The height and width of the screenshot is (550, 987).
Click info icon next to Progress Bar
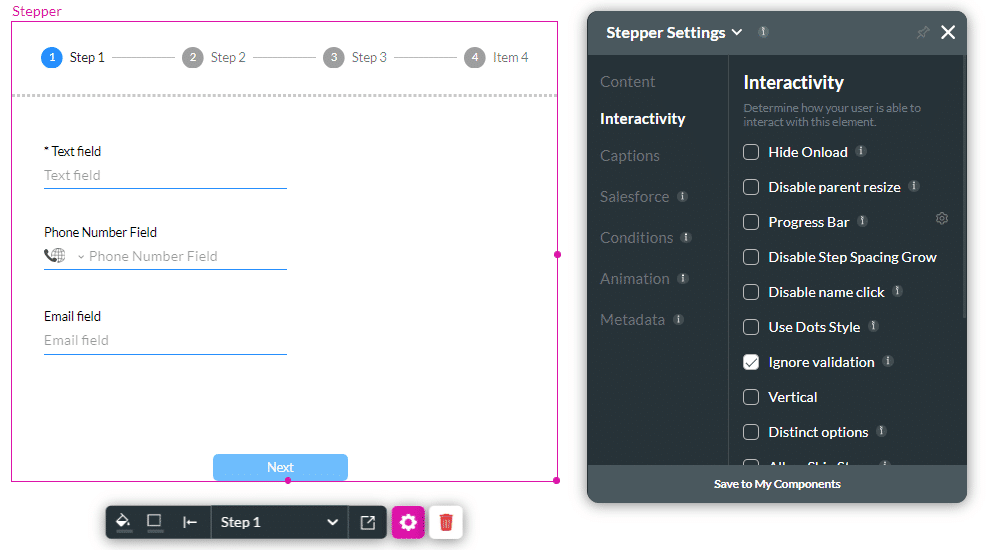862,221
